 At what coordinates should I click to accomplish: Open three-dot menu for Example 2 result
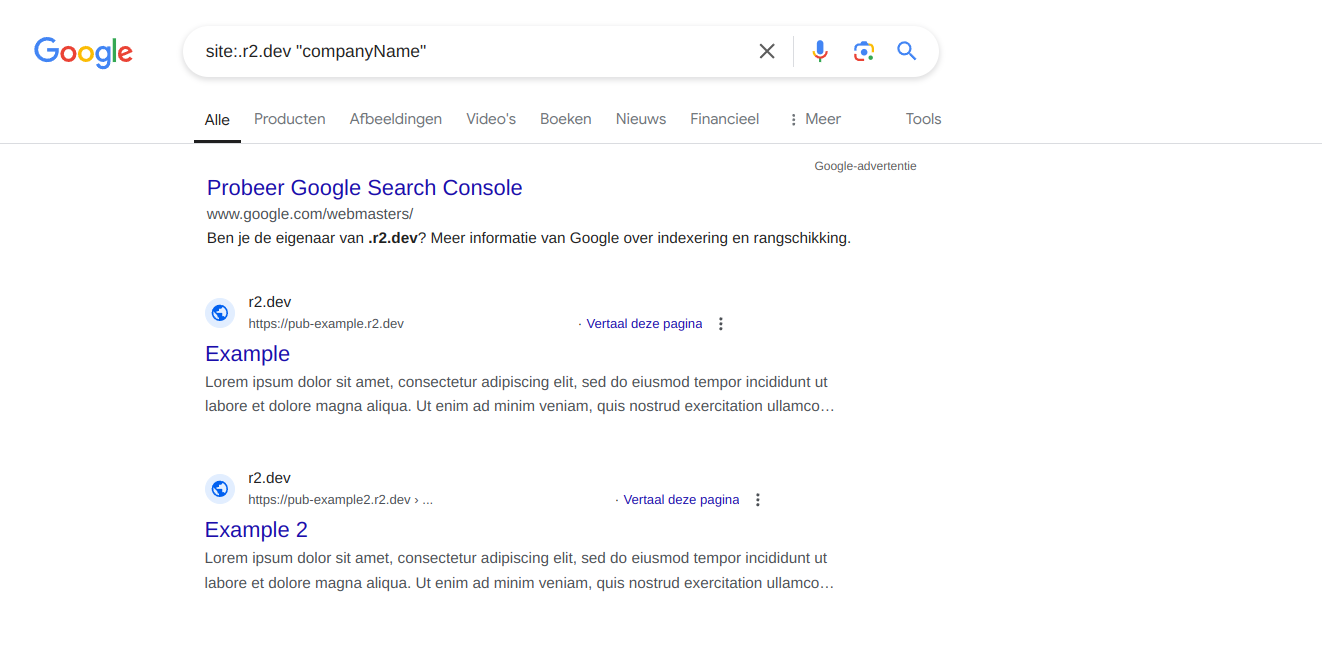point(758,500)
